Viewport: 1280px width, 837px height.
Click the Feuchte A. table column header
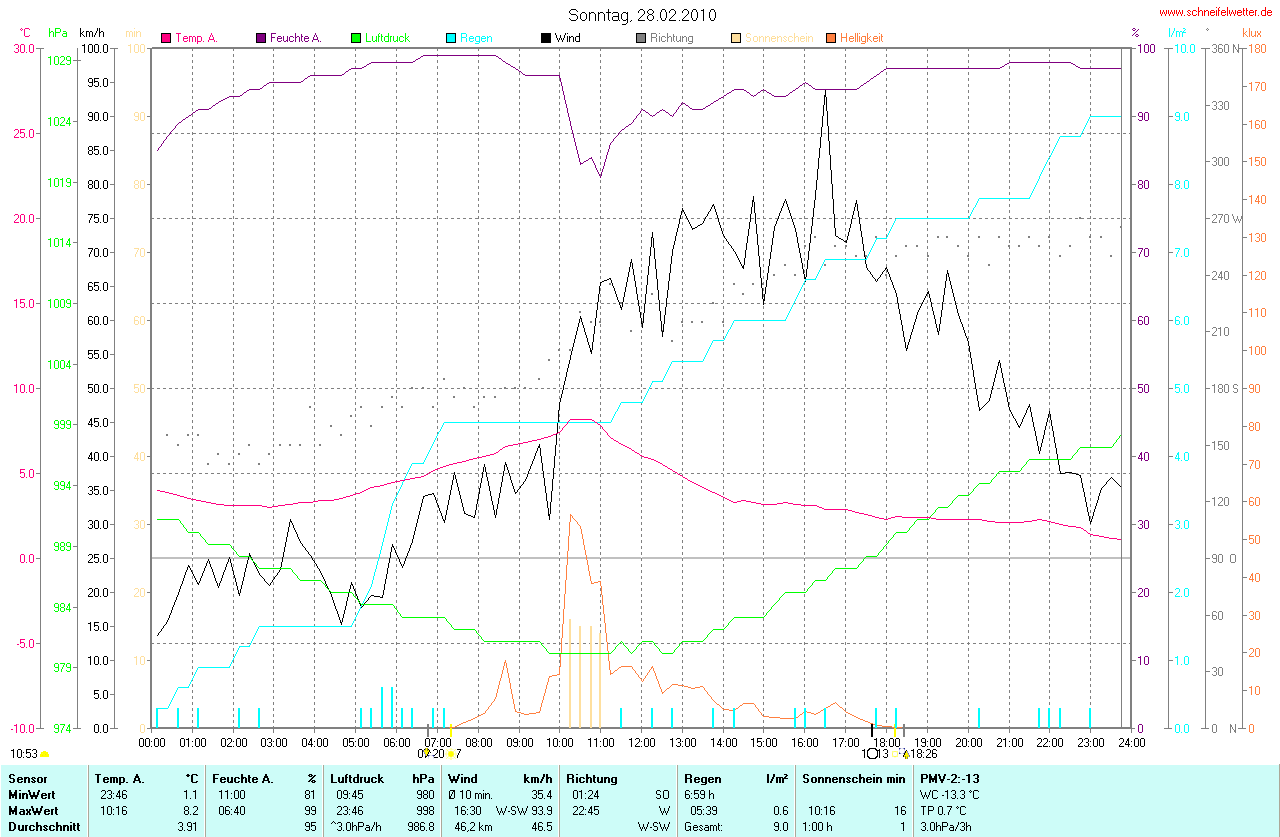242,778
